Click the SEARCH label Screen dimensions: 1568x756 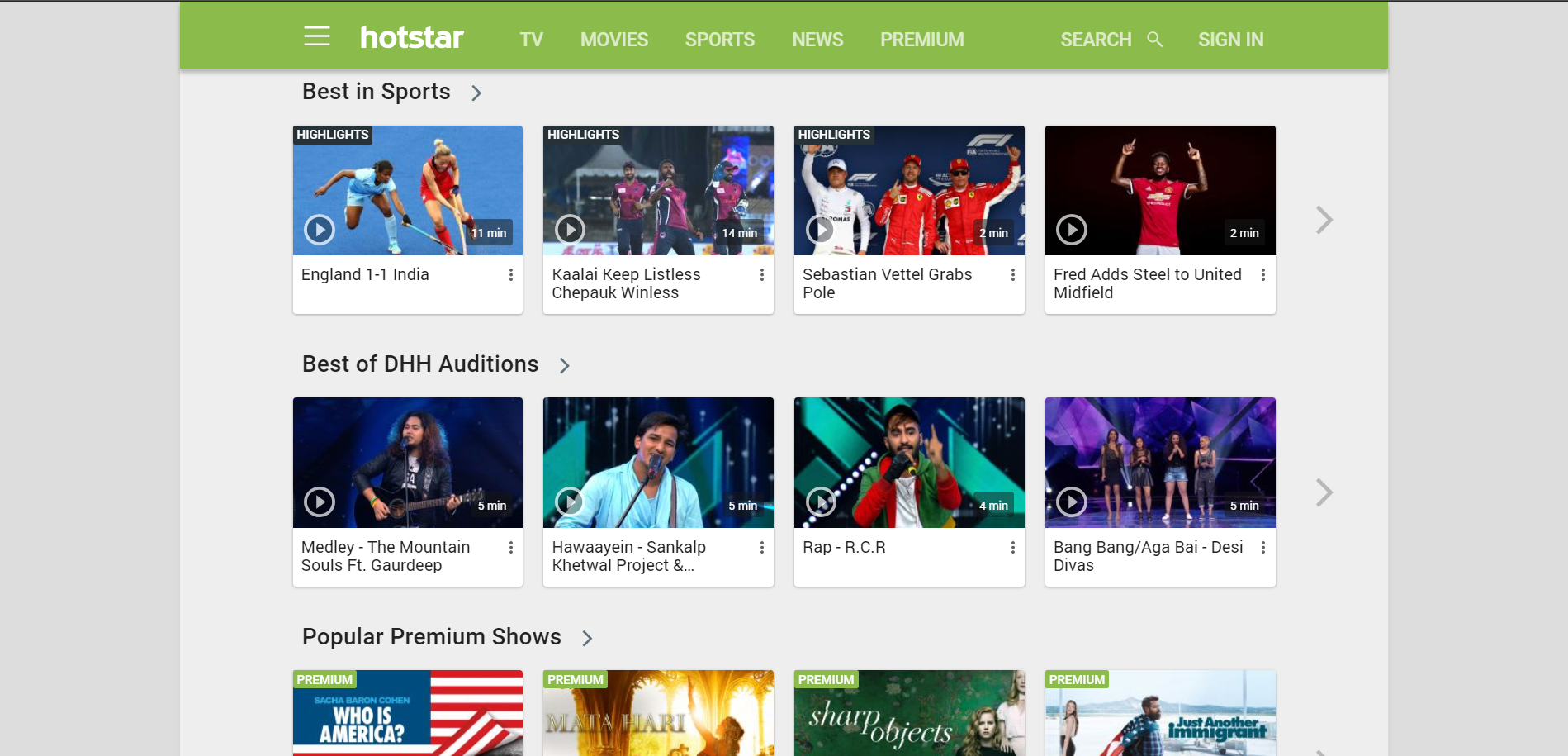(1096, 40)
